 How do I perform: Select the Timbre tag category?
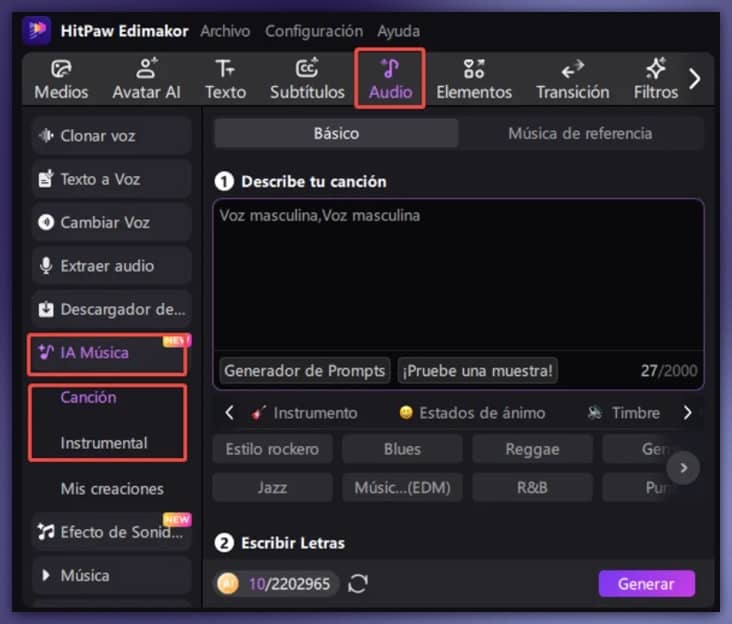(x=623, y=413)
